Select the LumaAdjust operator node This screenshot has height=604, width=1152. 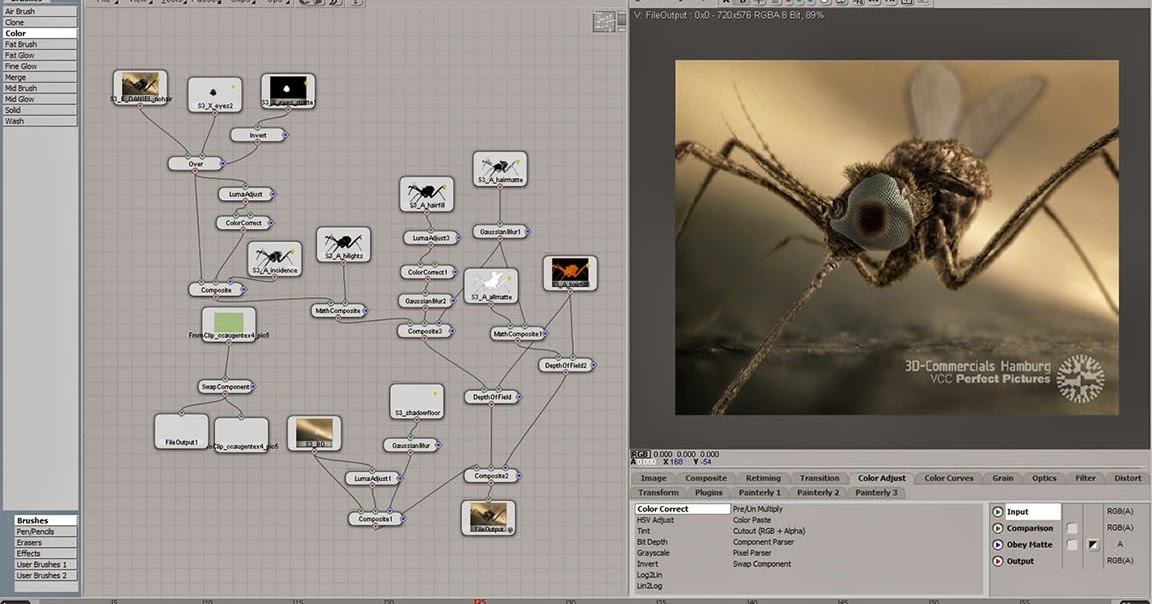[245, 194]
